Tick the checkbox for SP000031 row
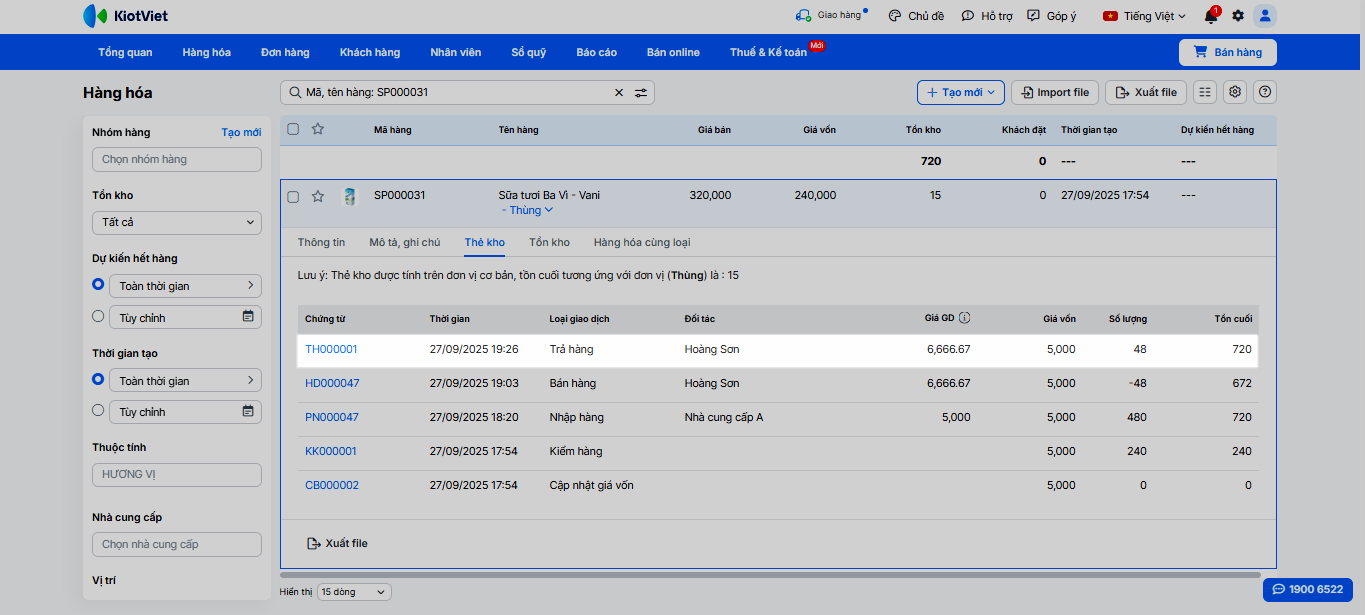This screenshot has width=1365, height=615. point(293,196)
